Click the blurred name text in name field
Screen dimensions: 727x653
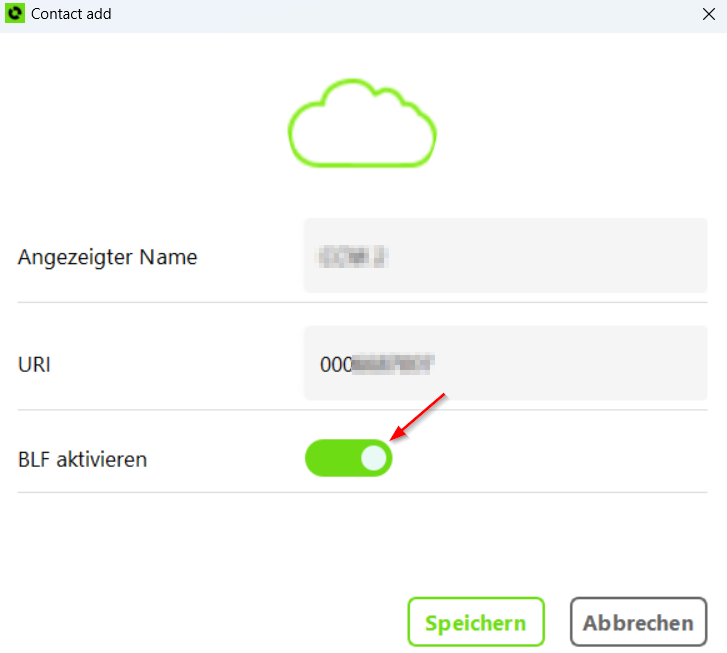[x=352, y=257]
